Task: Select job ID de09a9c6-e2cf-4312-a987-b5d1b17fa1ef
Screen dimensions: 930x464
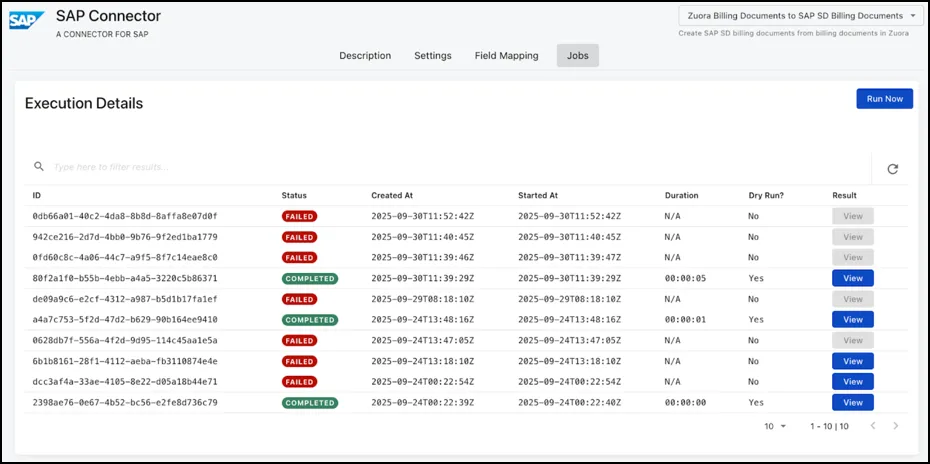Action: [125, 299]
